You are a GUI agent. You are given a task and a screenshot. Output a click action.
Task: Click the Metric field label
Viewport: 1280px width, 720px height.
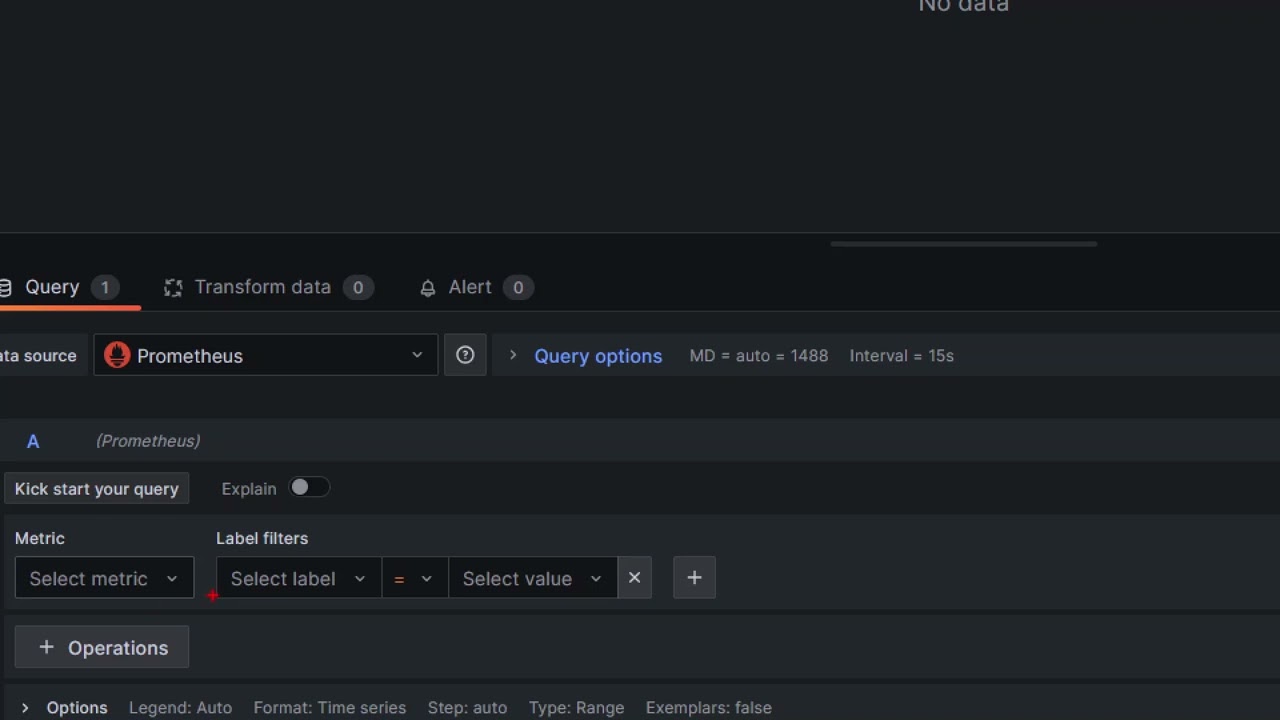[40, 538]
